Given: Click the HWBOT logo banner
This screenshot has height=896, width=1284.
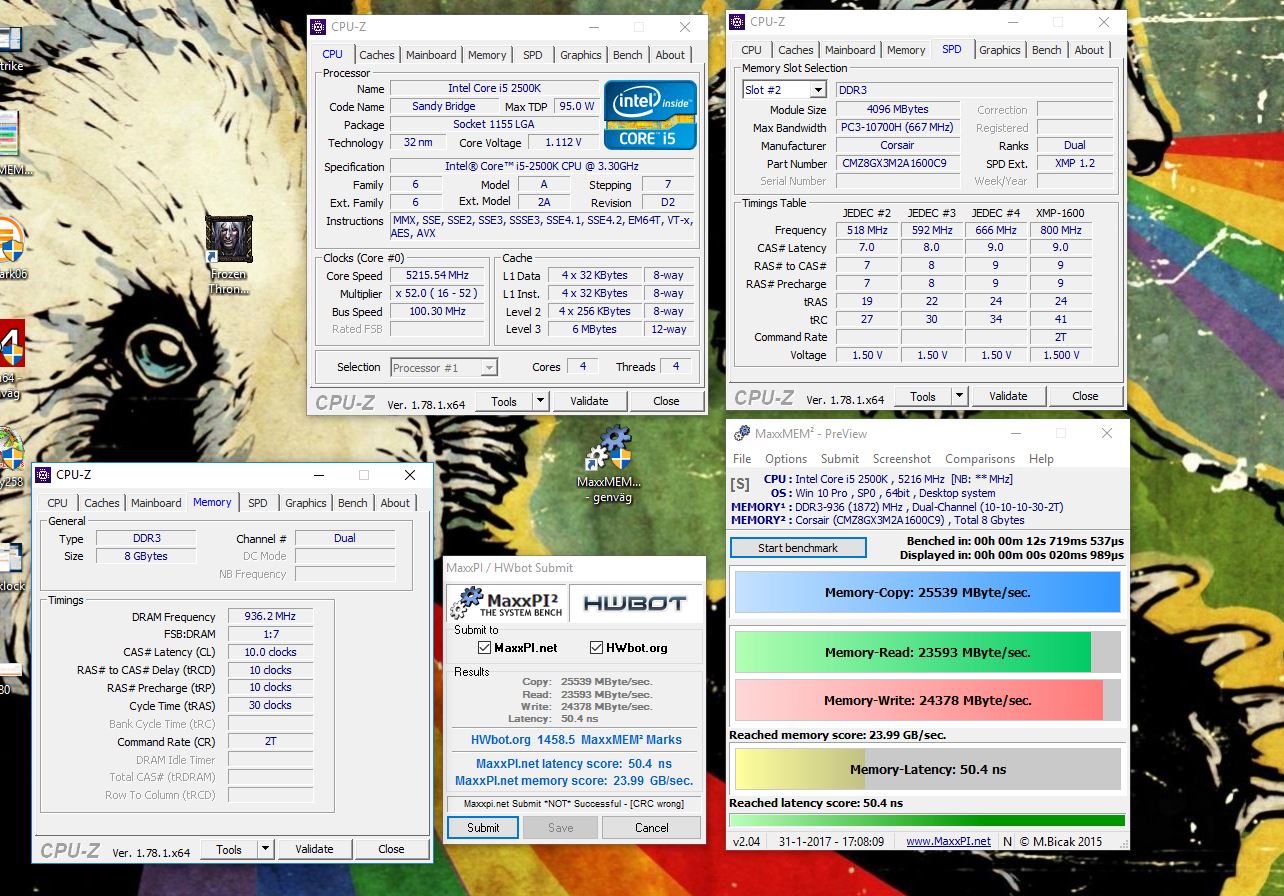Looking at the screenshot, I should 635,602.
